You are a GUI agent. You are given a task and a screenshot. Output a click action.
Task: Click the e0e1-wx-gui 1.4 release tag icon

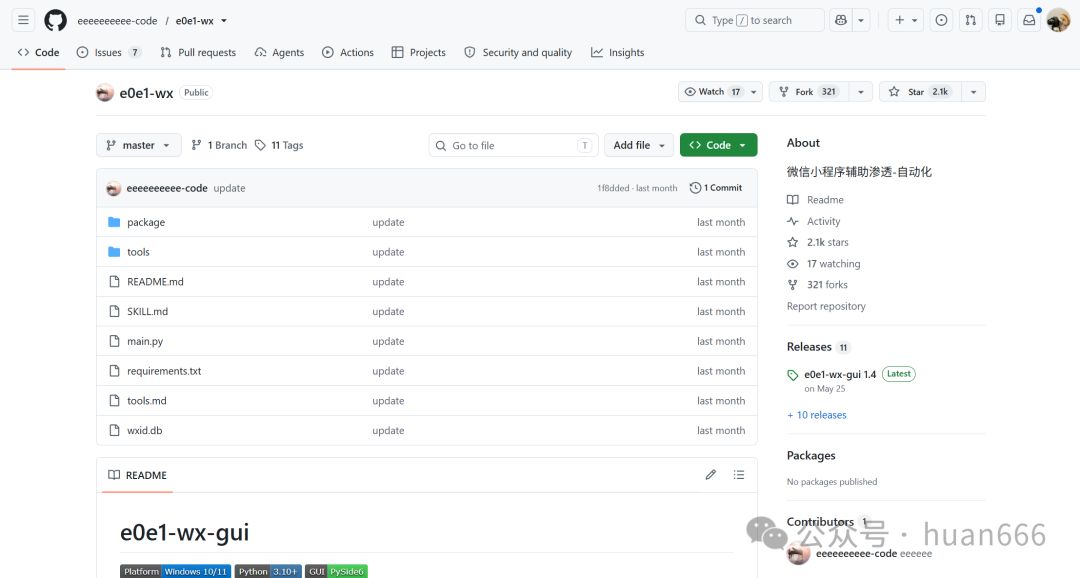point(793,375)
